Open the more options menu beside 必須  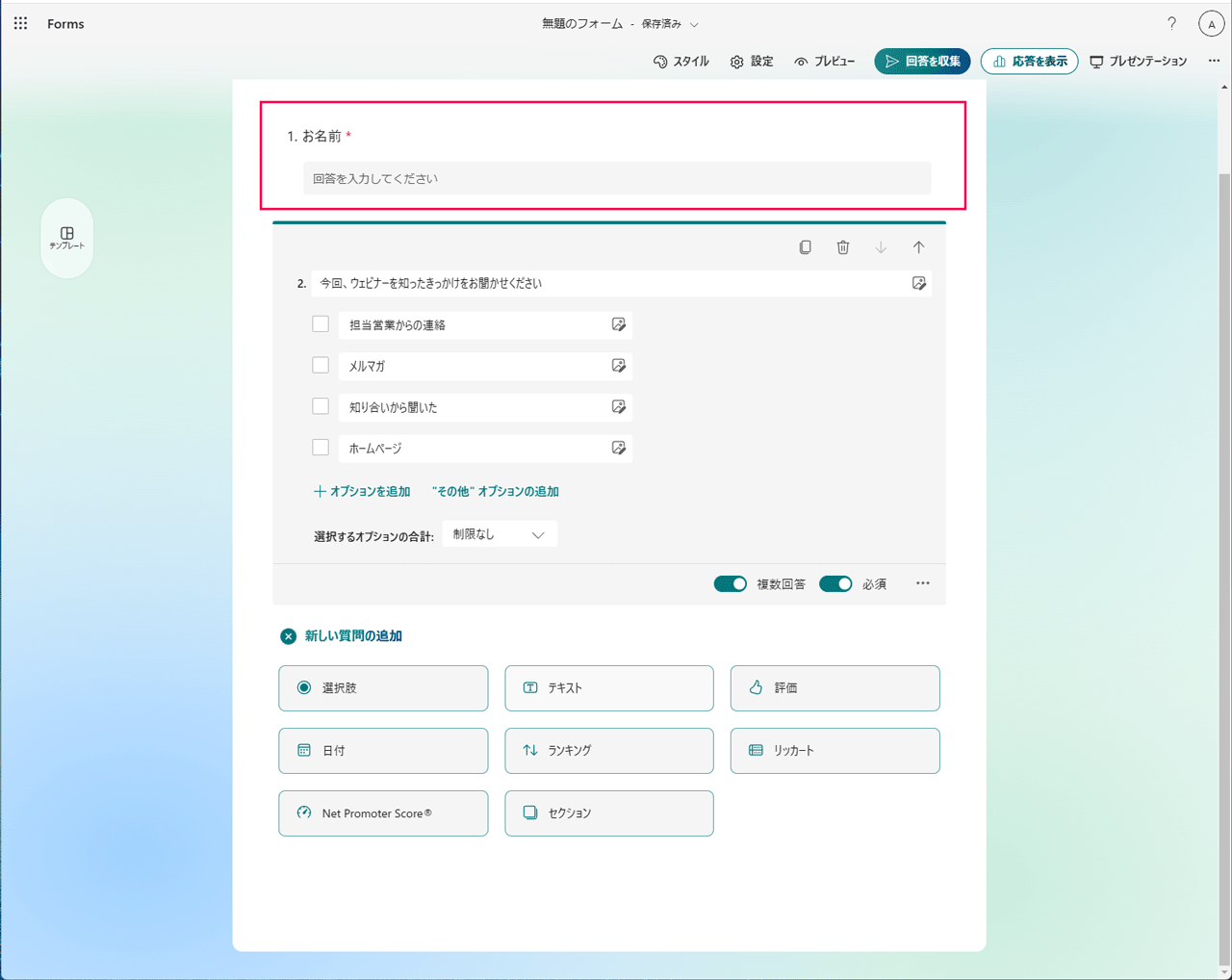[922, 583]
